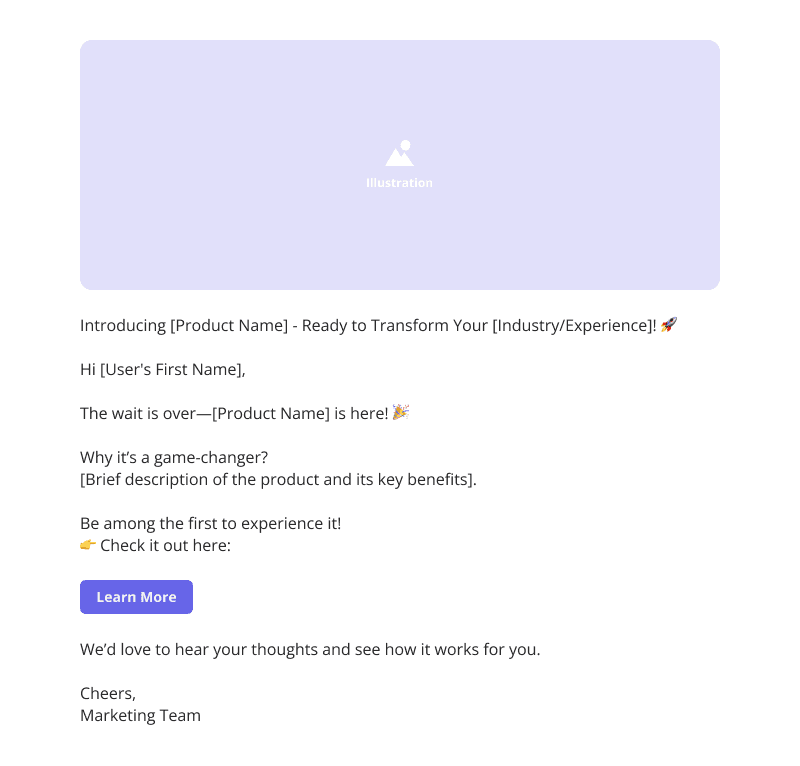Select the Illustration label in the banner
Image resolution: width=800 pixels, height=766 pixels.
coord(399,183)
